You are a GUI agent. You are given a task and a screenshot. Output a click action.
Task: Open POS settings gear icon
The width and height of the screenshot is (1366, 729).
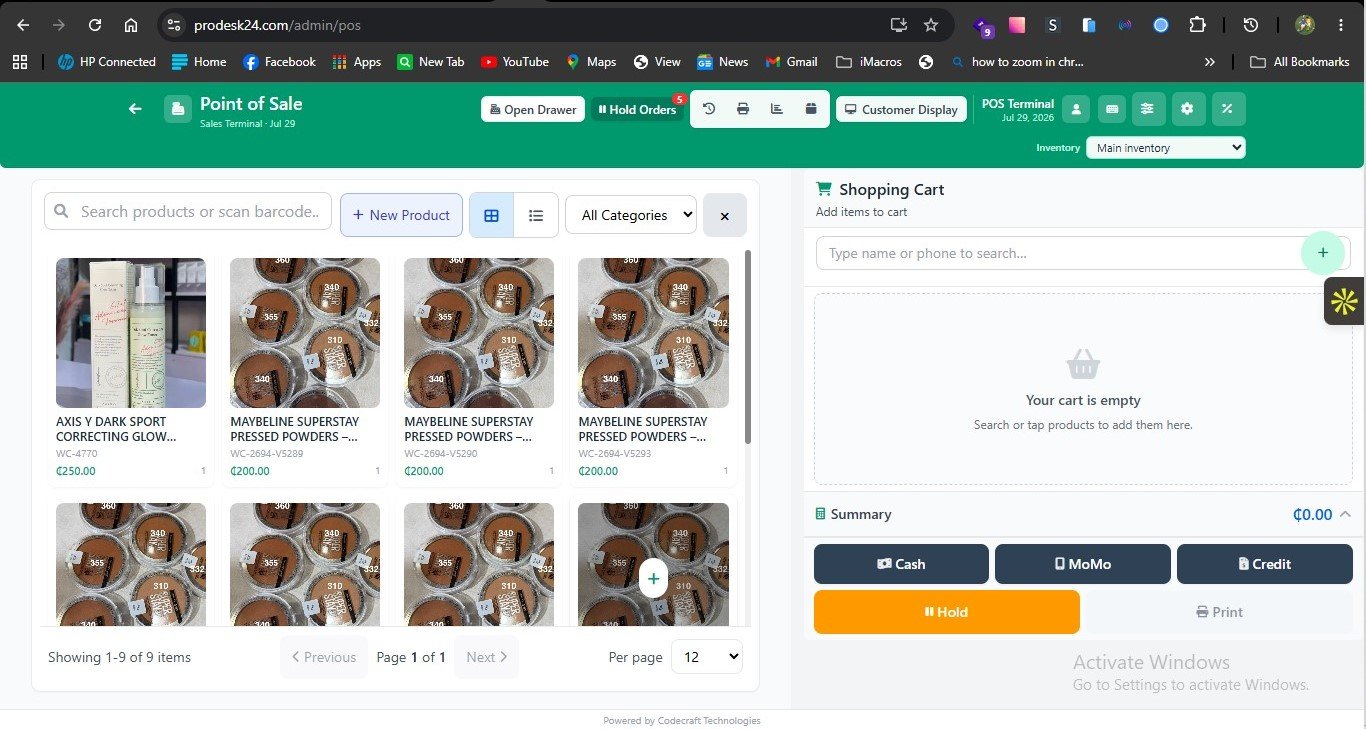coord(1187,109)
